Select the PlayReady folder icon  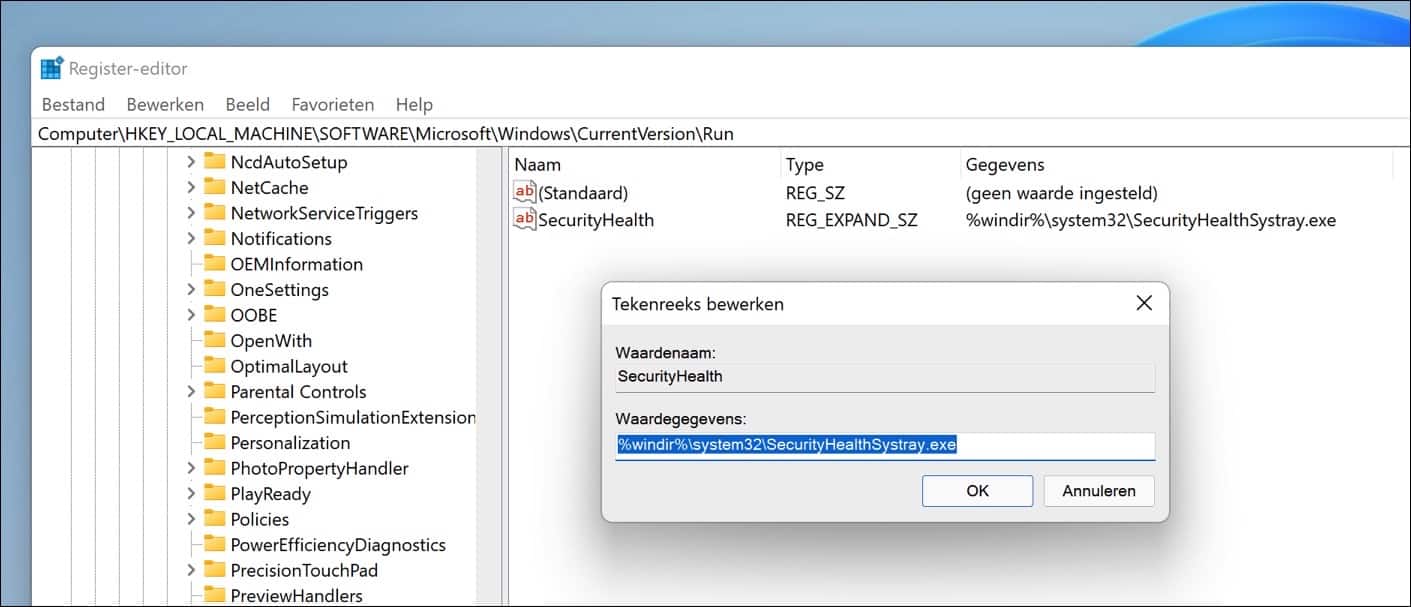coord(216,493)
